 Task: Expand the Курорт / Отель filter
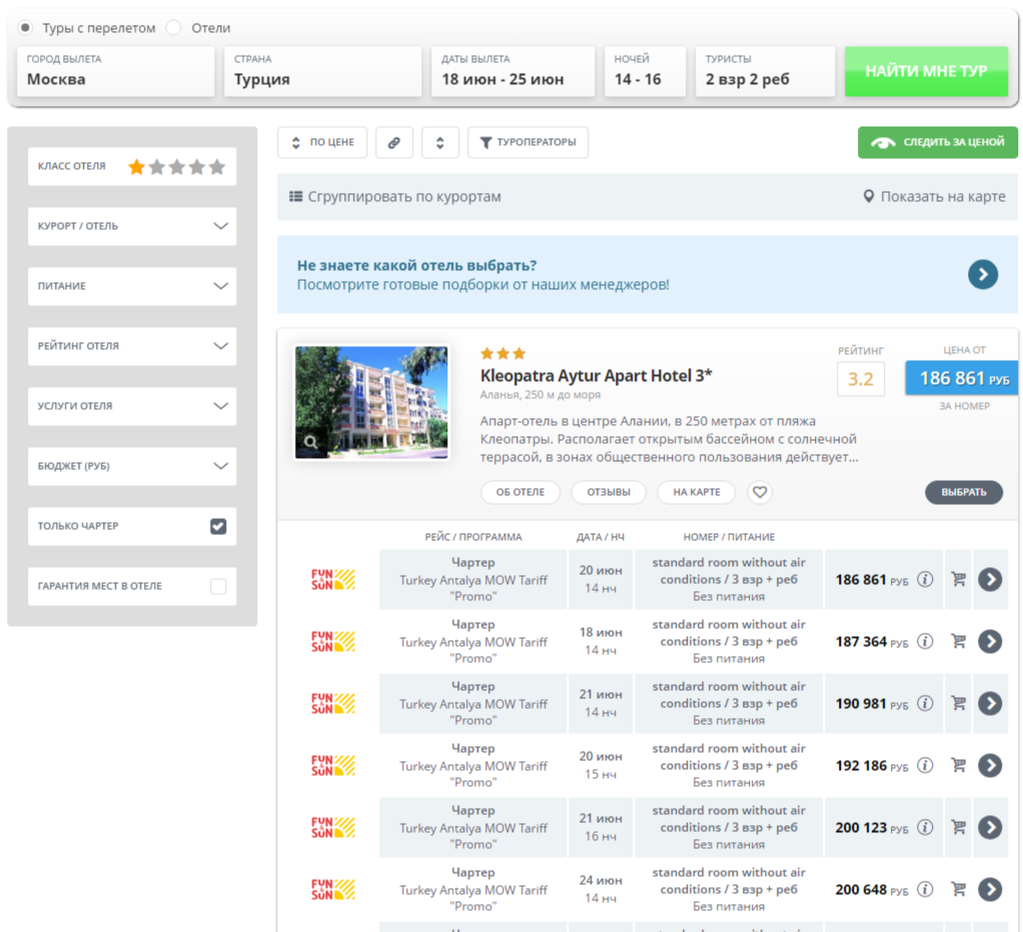[x=132, y=226]
